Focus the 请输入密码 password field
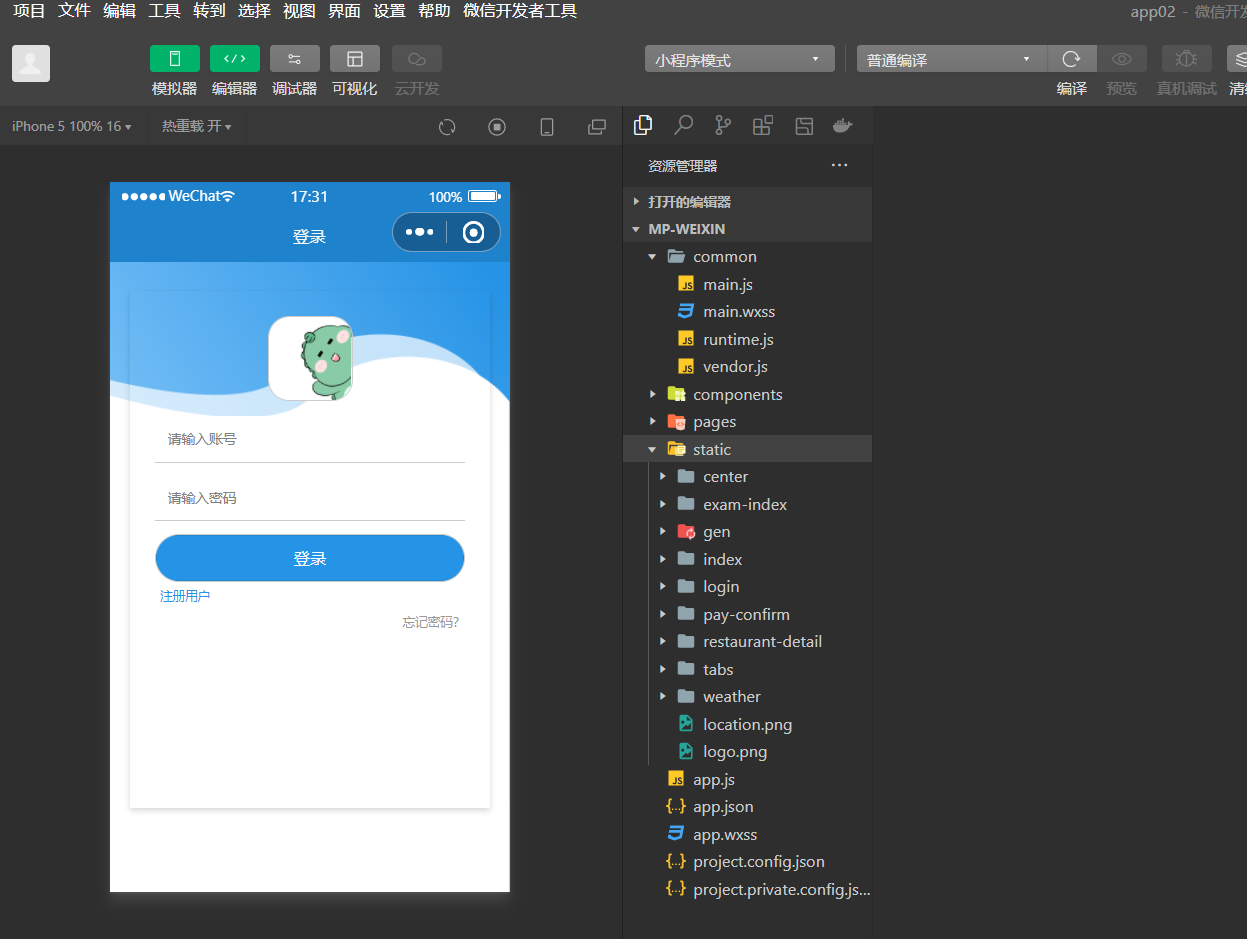 (310, 498)
